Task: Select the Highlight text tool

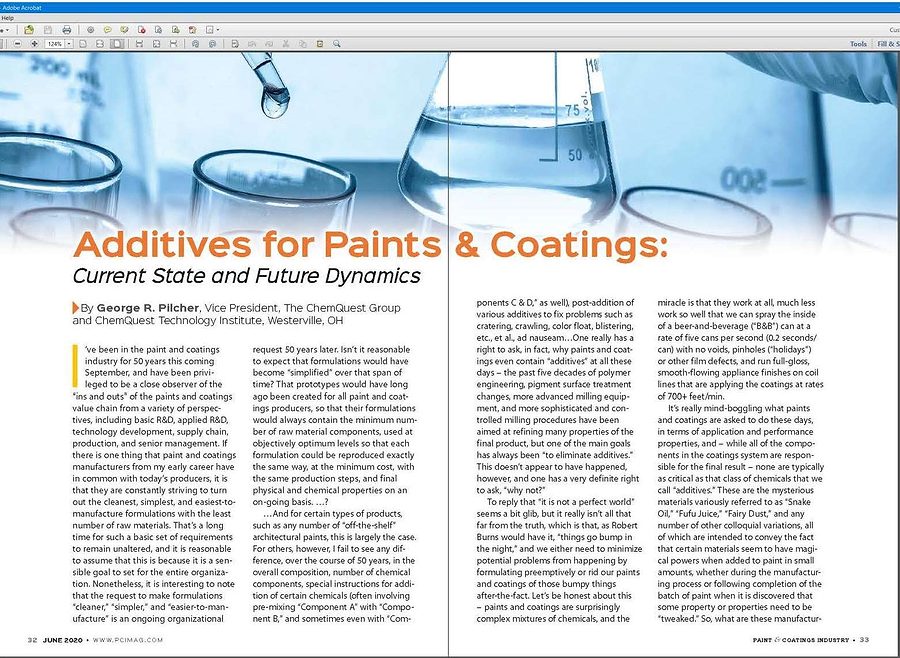Action: (123, 31)
